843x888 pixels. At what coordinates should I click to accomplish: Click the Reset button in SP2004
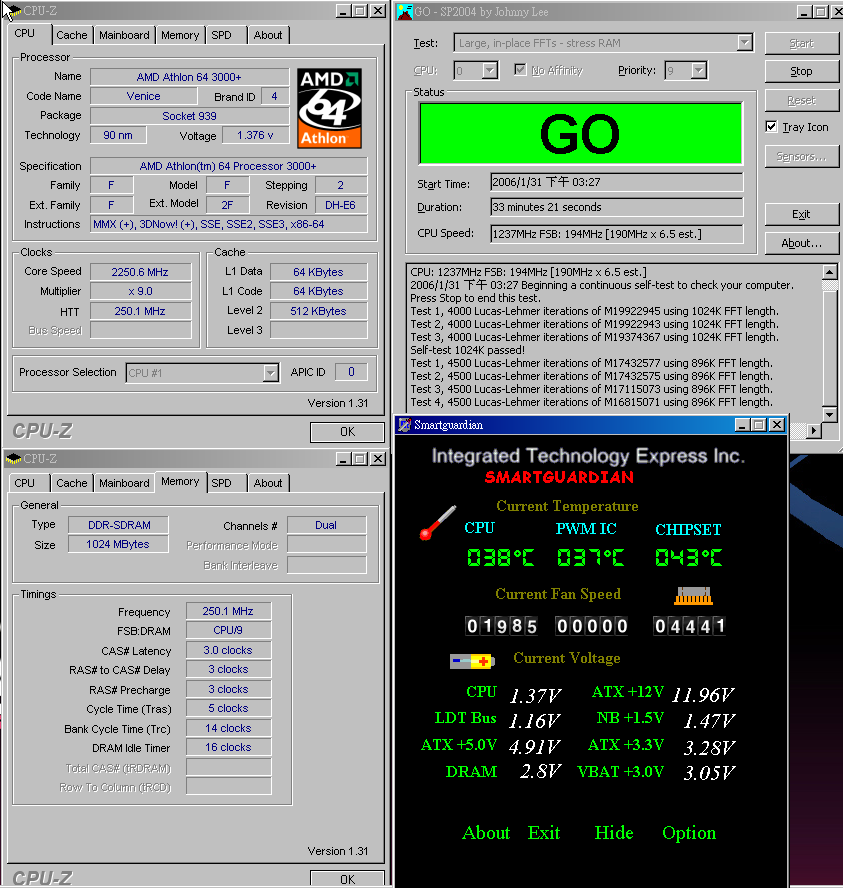click(801, 100)
